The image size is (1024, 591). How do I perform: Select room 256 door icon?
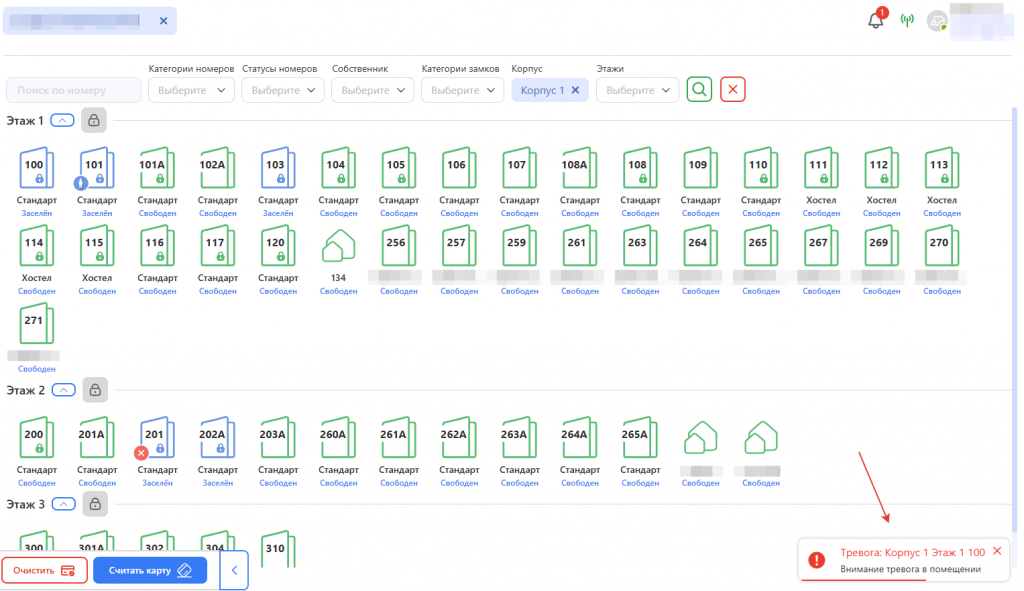coord(398,246)
